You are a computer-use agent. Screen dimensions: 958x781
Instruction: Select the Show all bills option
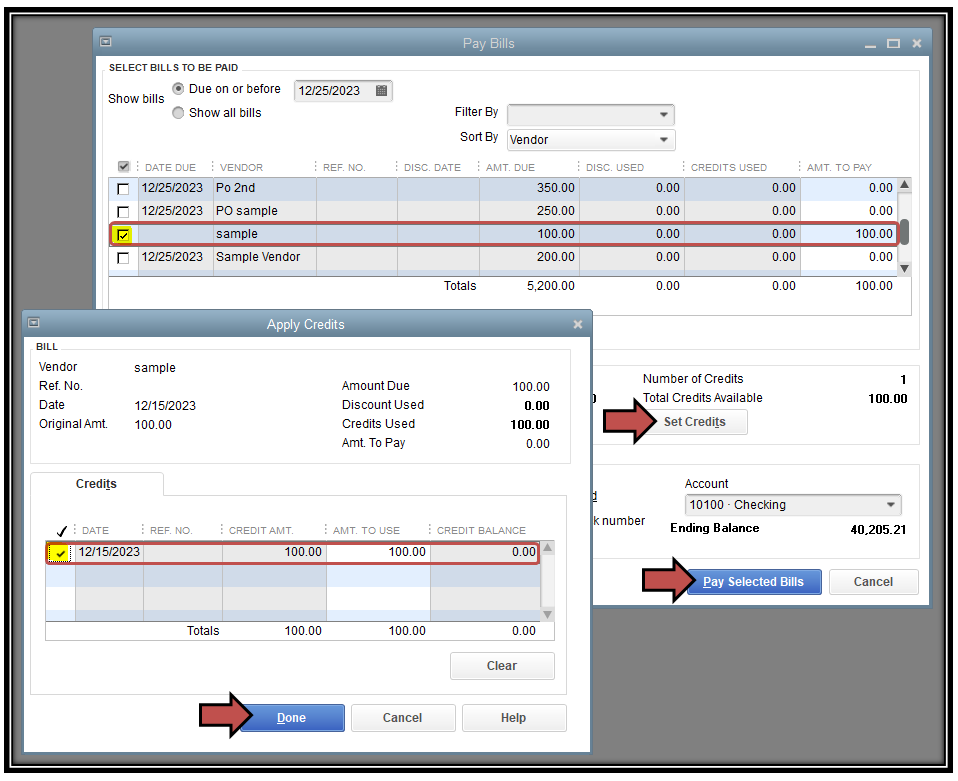178,113
